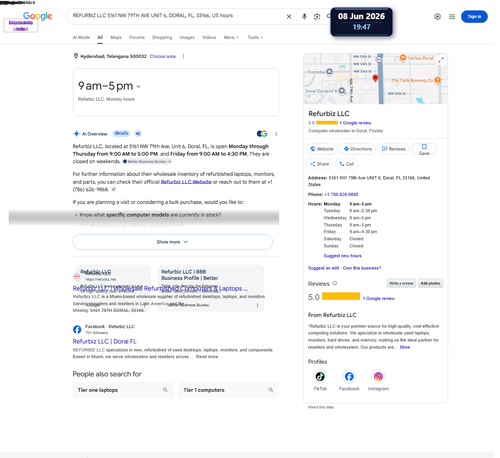Expand the 9am–5pm hours dropdown

tap(138, 86)
